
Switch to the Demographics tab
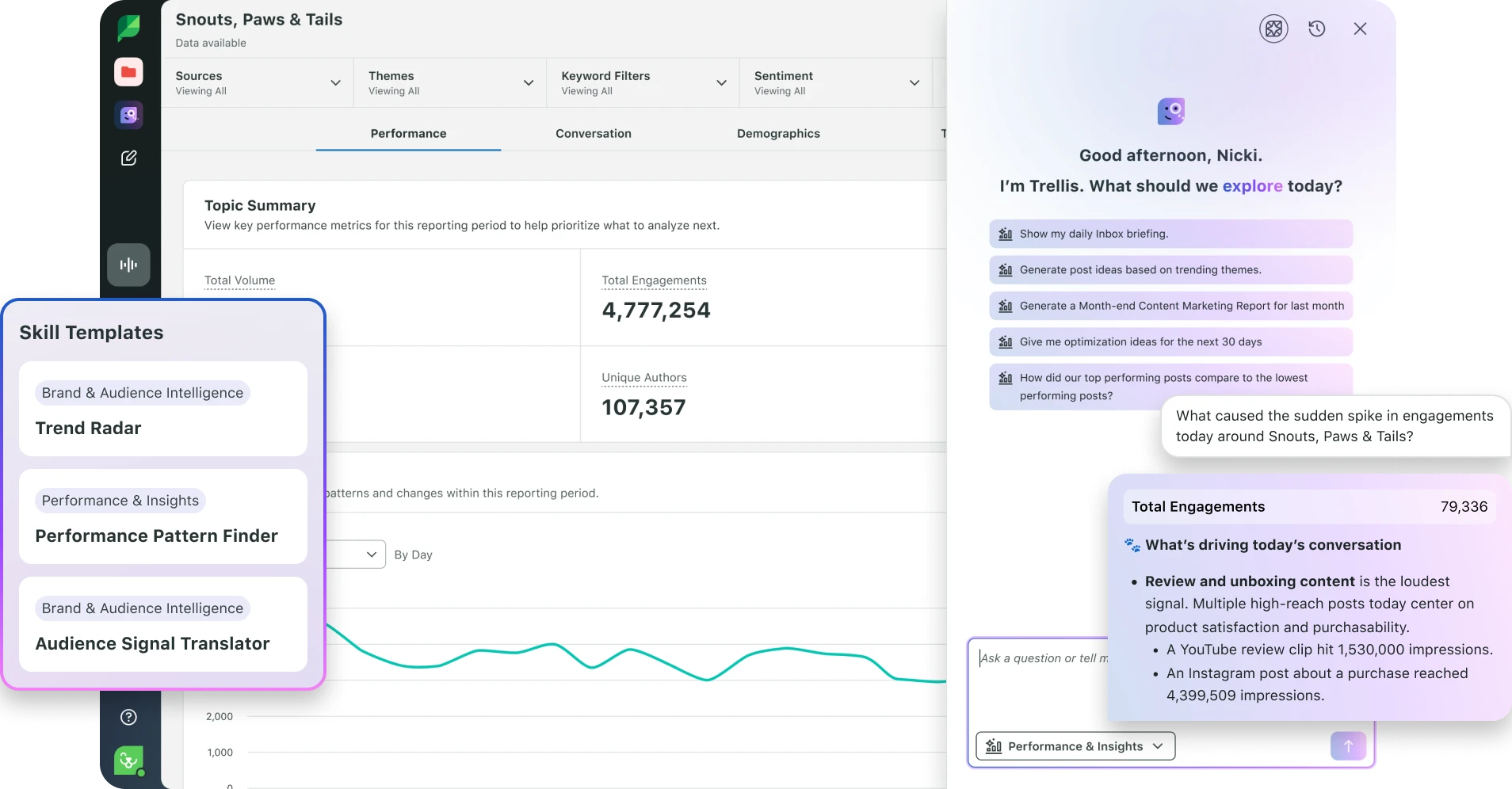tap(778, 133)
